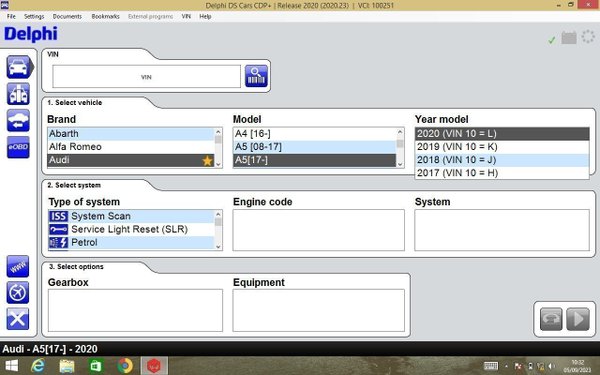This screenshot has height=375, width=600.
Task: Click the play arrow start button
Action: pos(578,319)
